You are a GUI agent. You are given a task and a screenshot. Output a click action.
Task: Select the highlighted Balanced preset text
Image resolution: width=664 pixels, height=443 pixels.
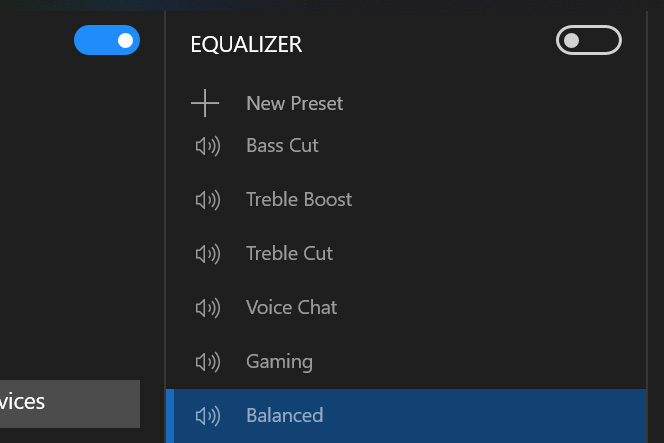[x=285, y=415]
